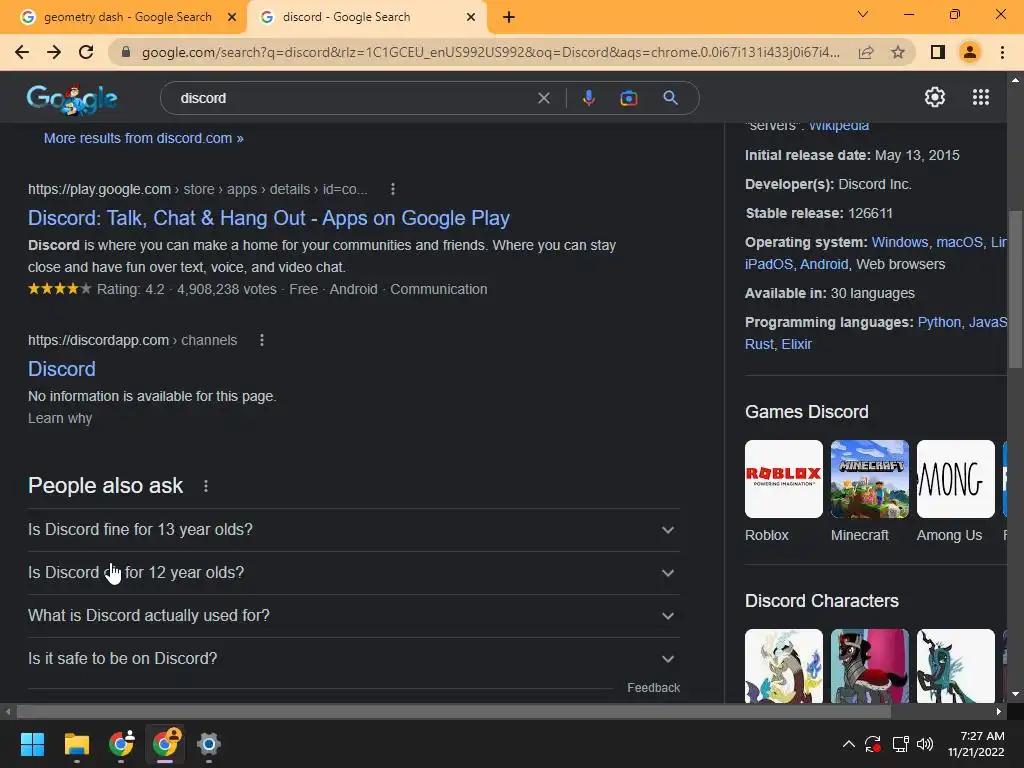Open the macOS link
Screen dimensions: 1024x768
coord(959,242)
